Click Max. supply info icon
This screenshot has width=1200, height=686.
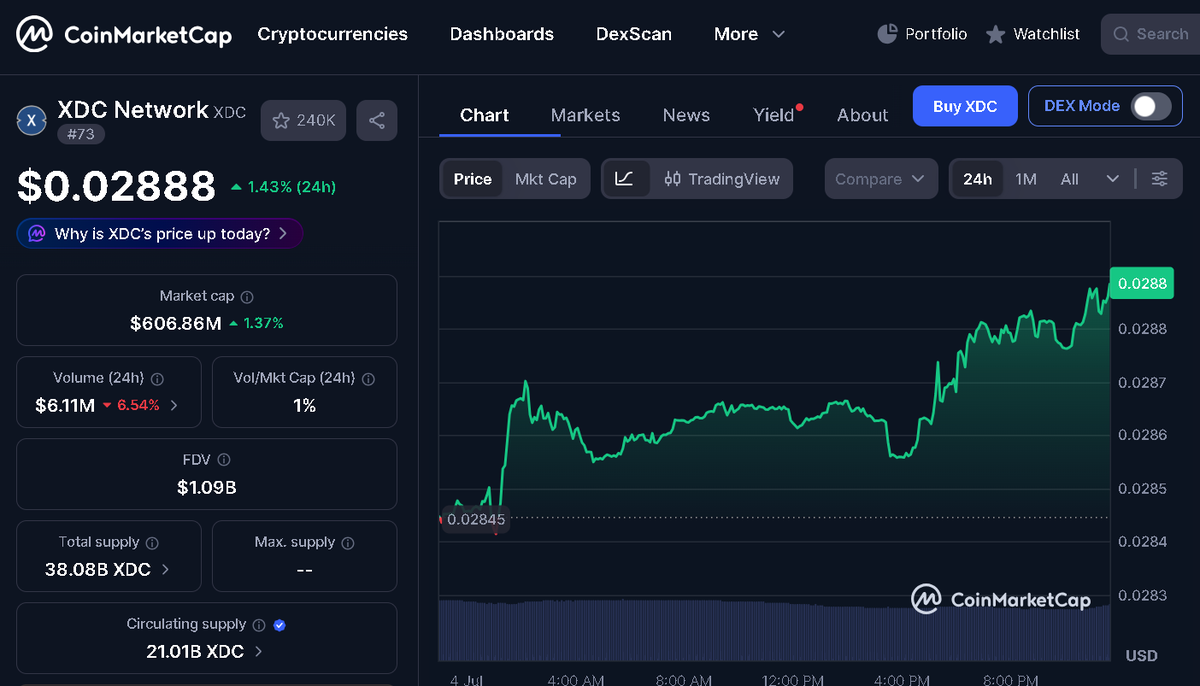click(348, 543)
